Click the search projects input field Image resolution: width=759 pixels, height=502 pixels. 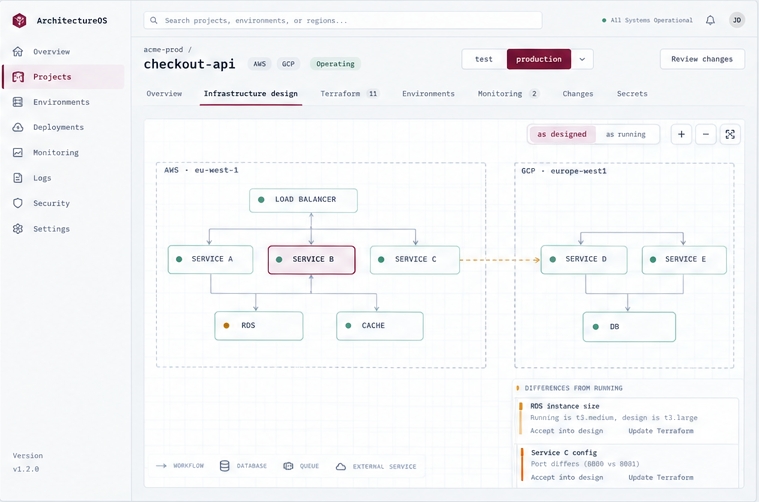[x=343, y=20]
